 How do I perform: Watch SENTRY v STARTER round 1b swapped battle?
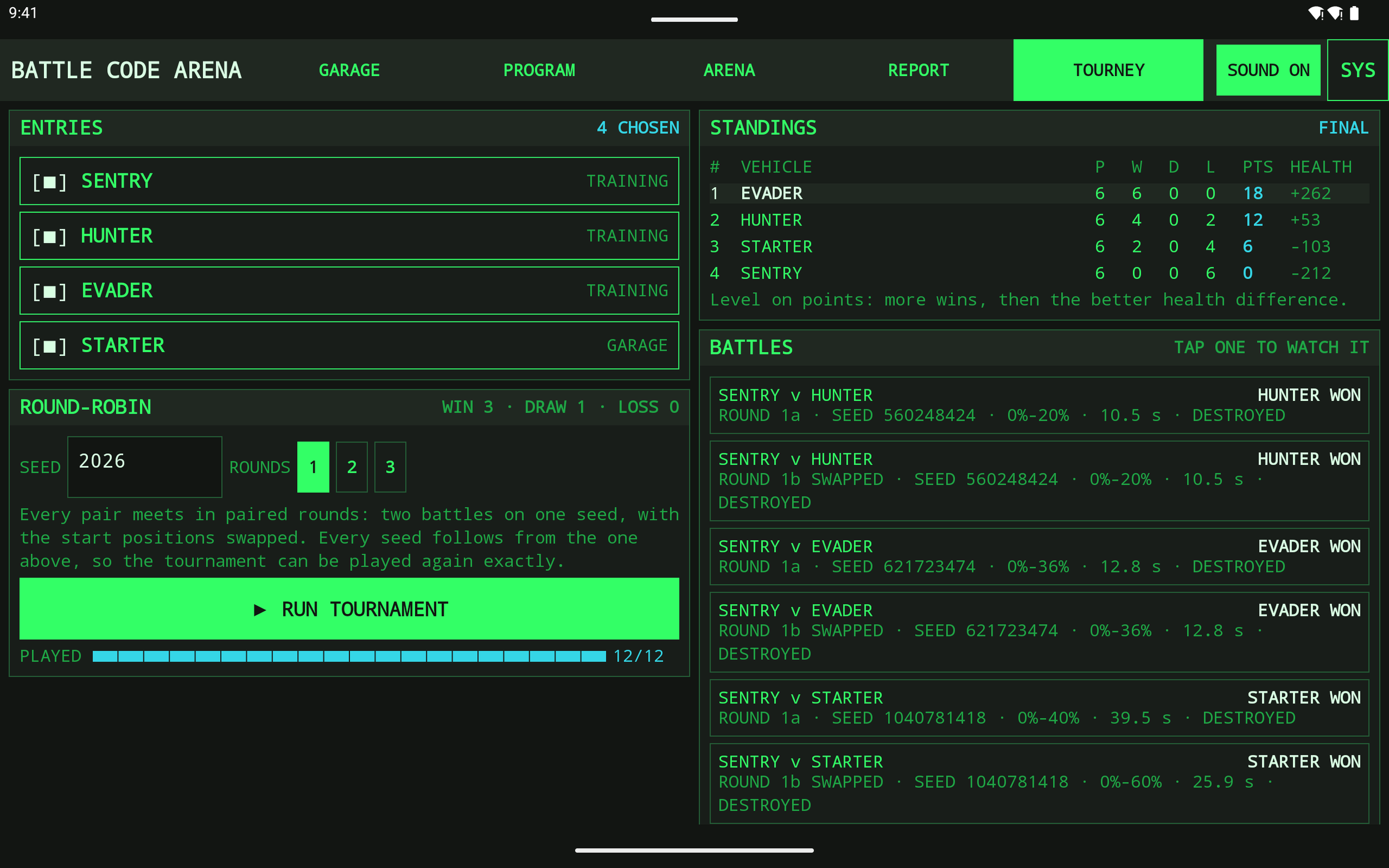(x=1040, y=784)
